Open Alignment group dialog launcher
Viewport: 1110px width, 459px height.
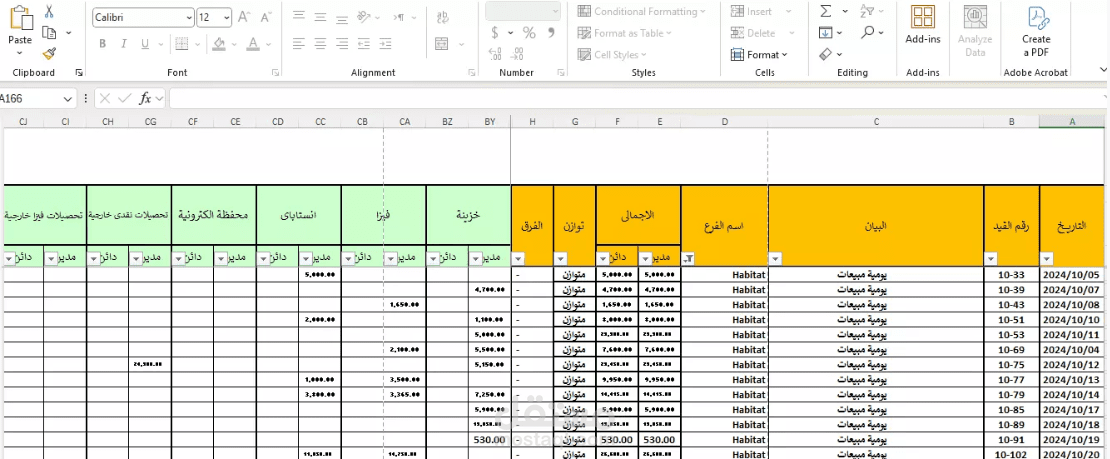[471, 72]
